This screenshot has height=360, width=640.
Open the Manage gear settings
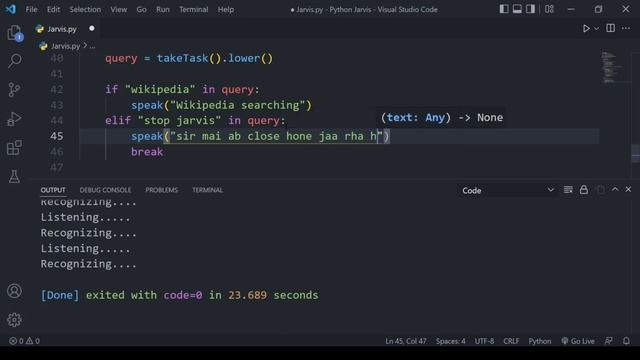[14, 320]
